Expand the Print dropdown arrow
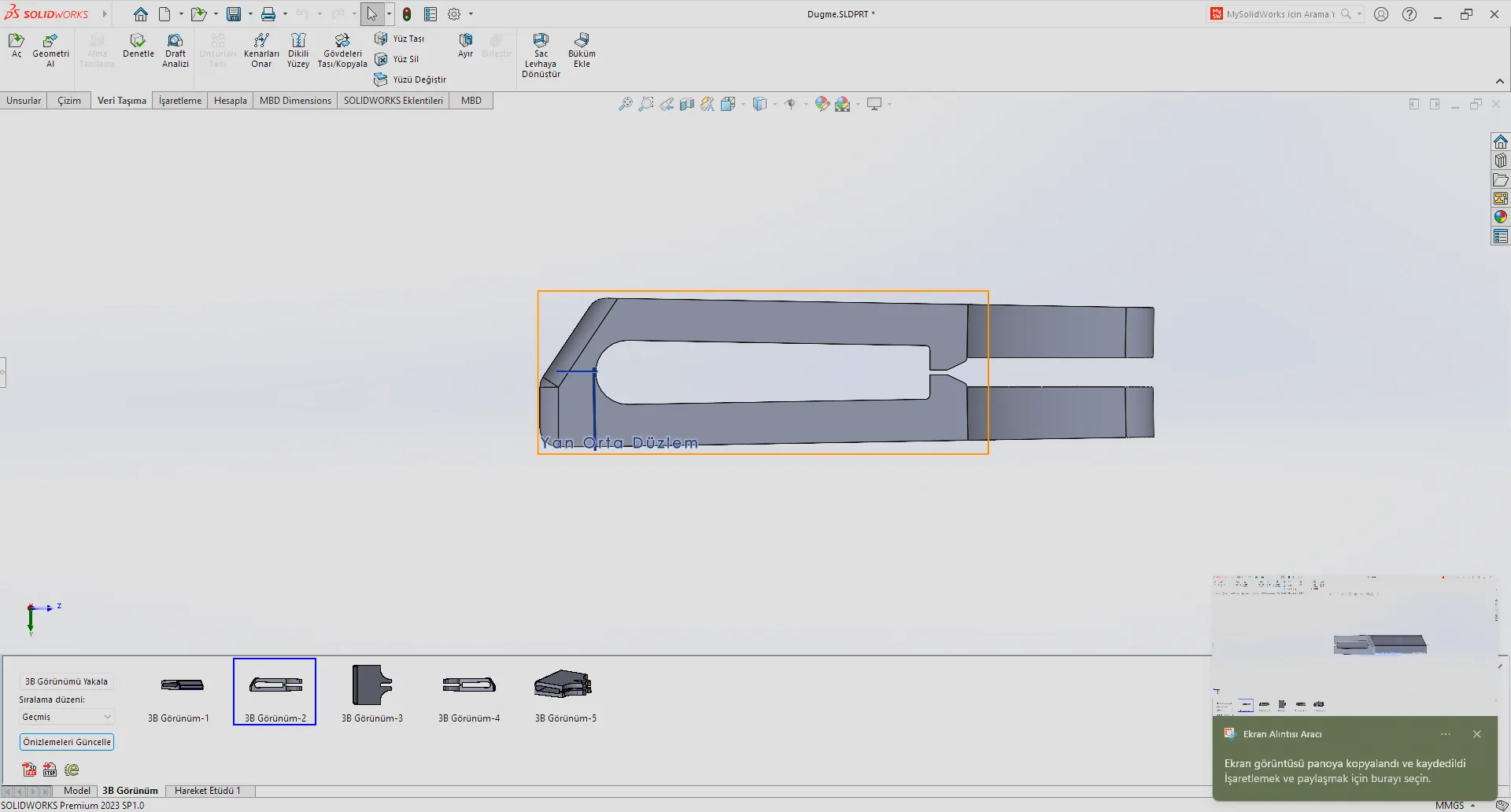The image size is (1511, 812). (x=285, y=14)
